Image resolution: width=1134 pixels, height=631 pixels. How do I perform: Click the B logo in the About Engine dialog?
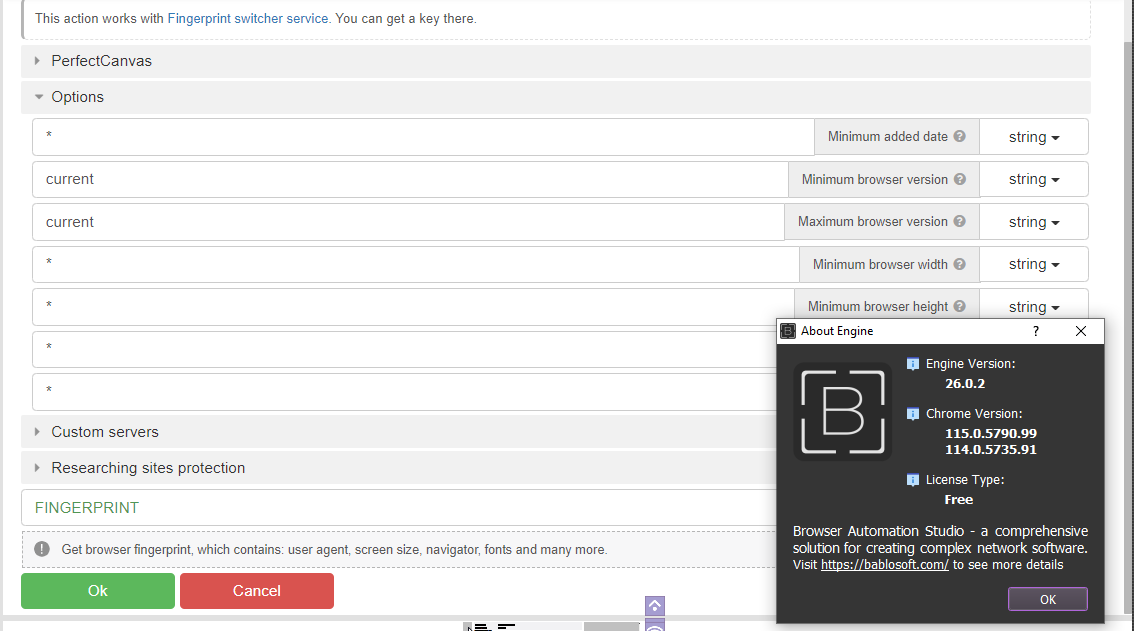(842, 411)
